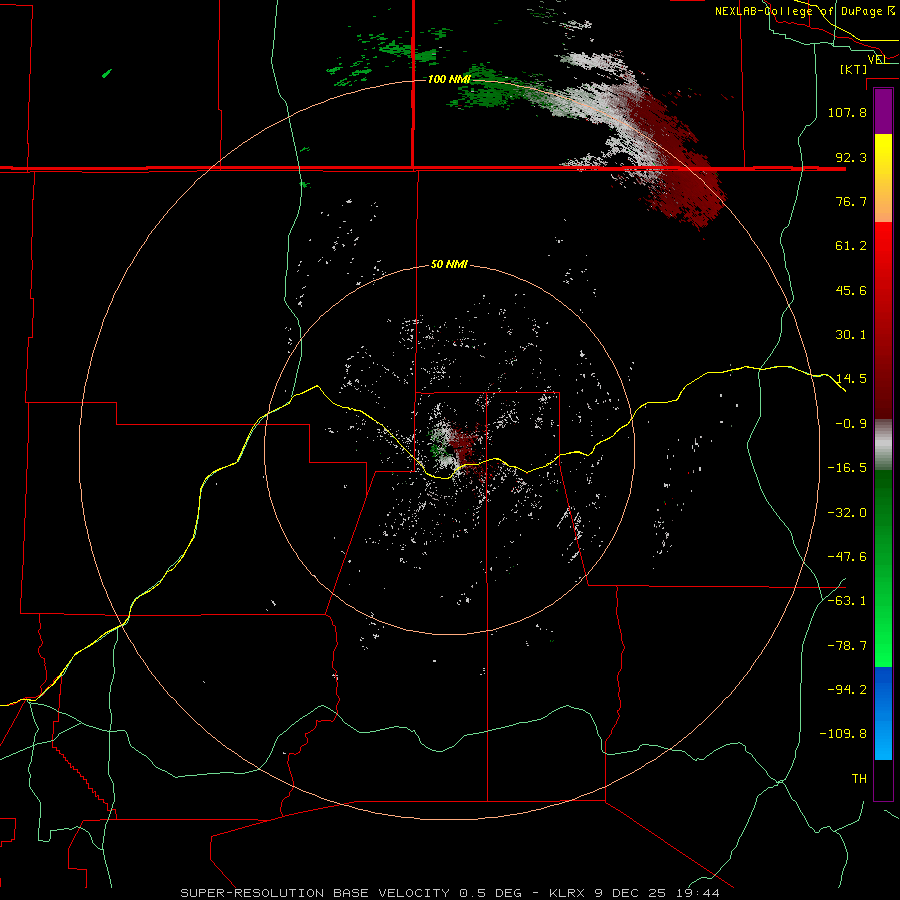The image size is (900, 900).
Task: Click the 30.1 legend value
Action: [x=851, y=335]
